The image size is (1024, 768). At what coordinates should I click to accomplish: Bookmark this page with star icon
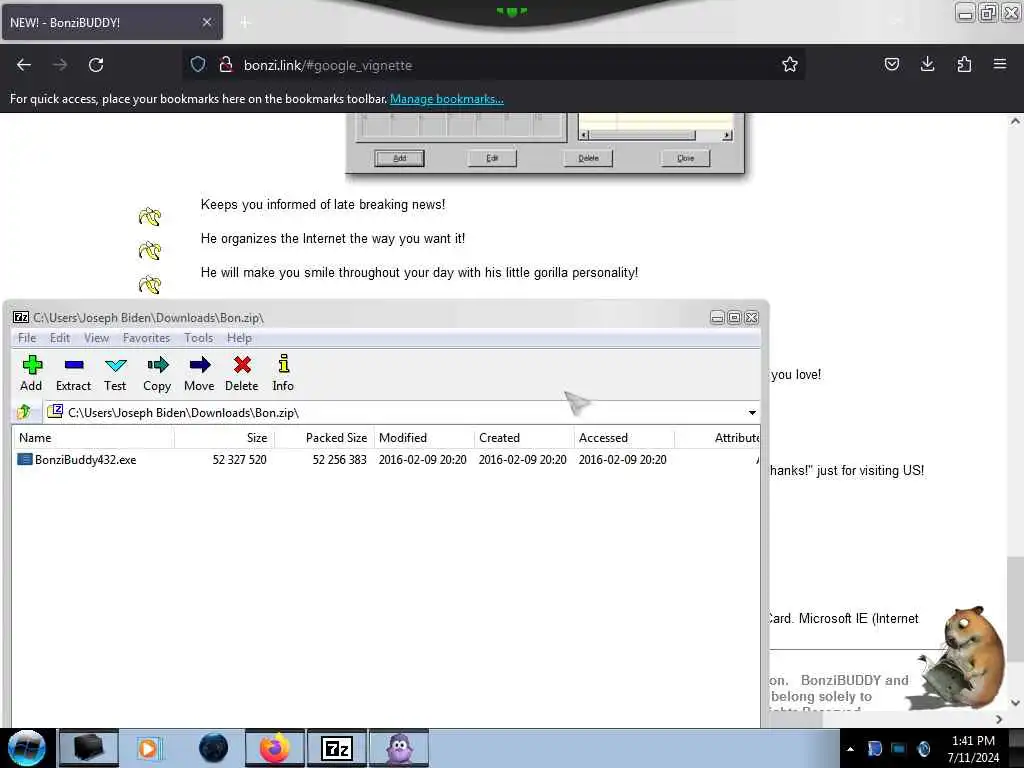click(x=790, y=64)
